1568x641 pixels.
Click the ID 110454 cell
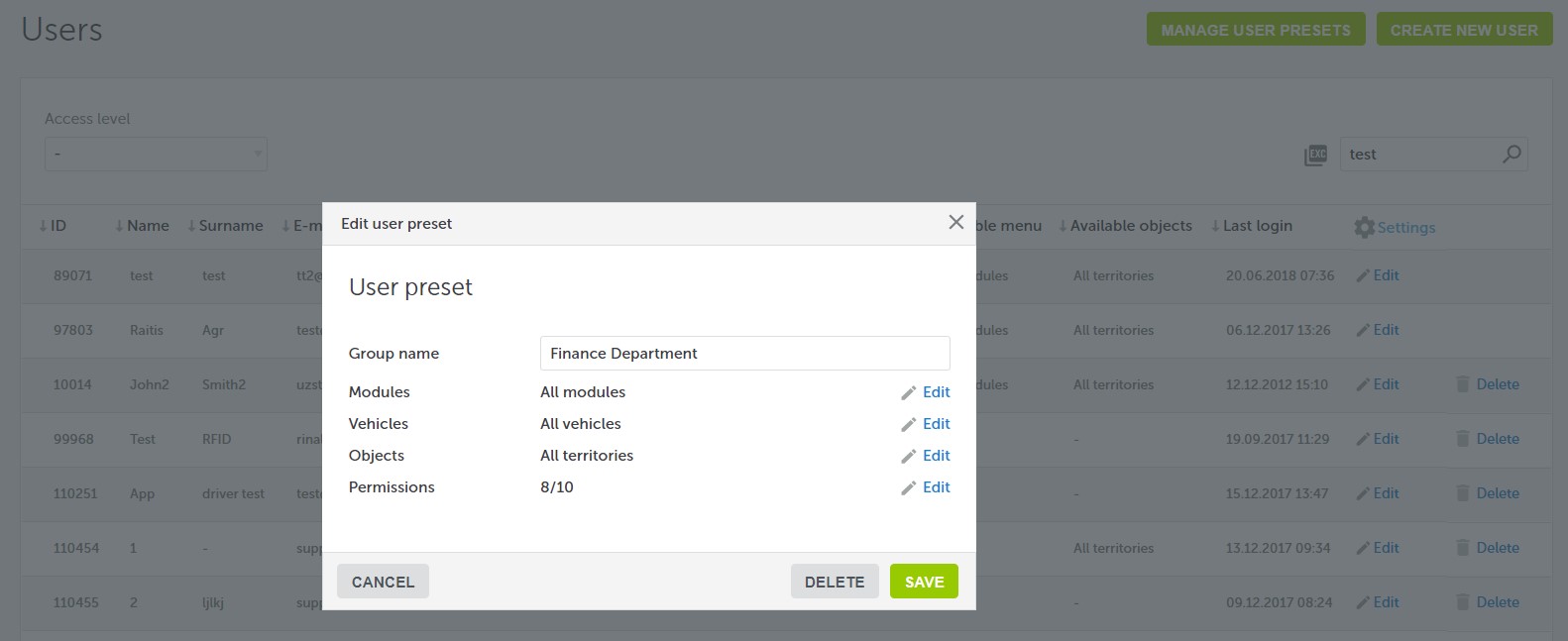76,548
